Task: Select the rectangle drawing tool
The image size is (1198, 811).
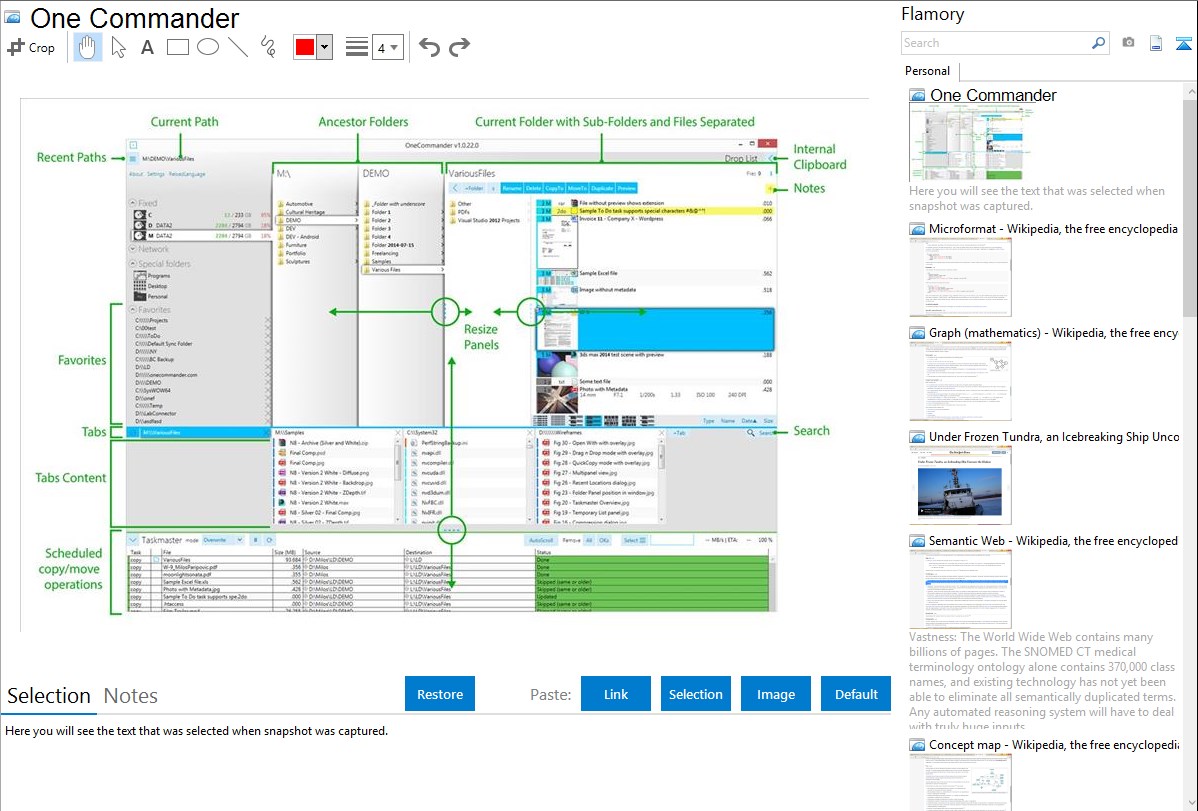Action: (177, 47)
